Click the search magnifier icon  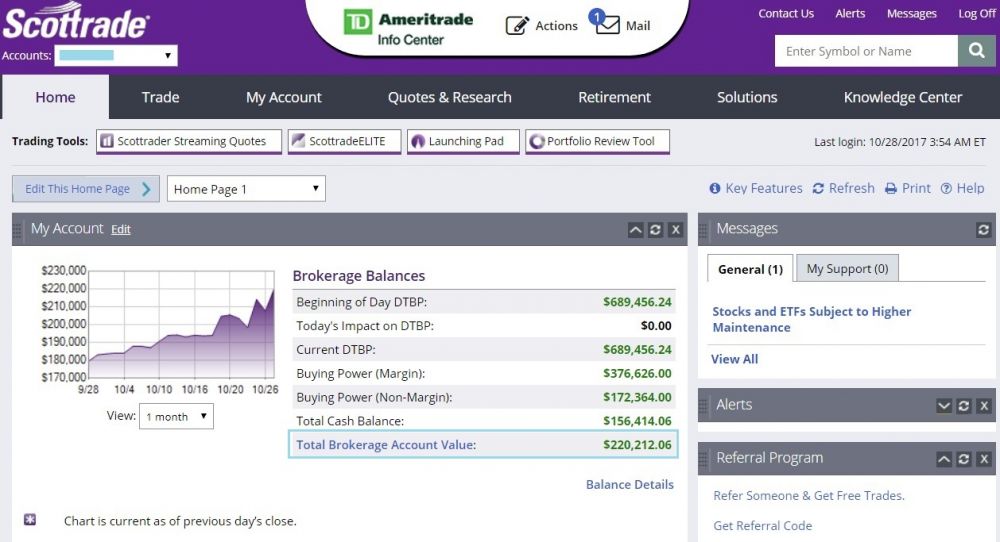tap(976, 51)
